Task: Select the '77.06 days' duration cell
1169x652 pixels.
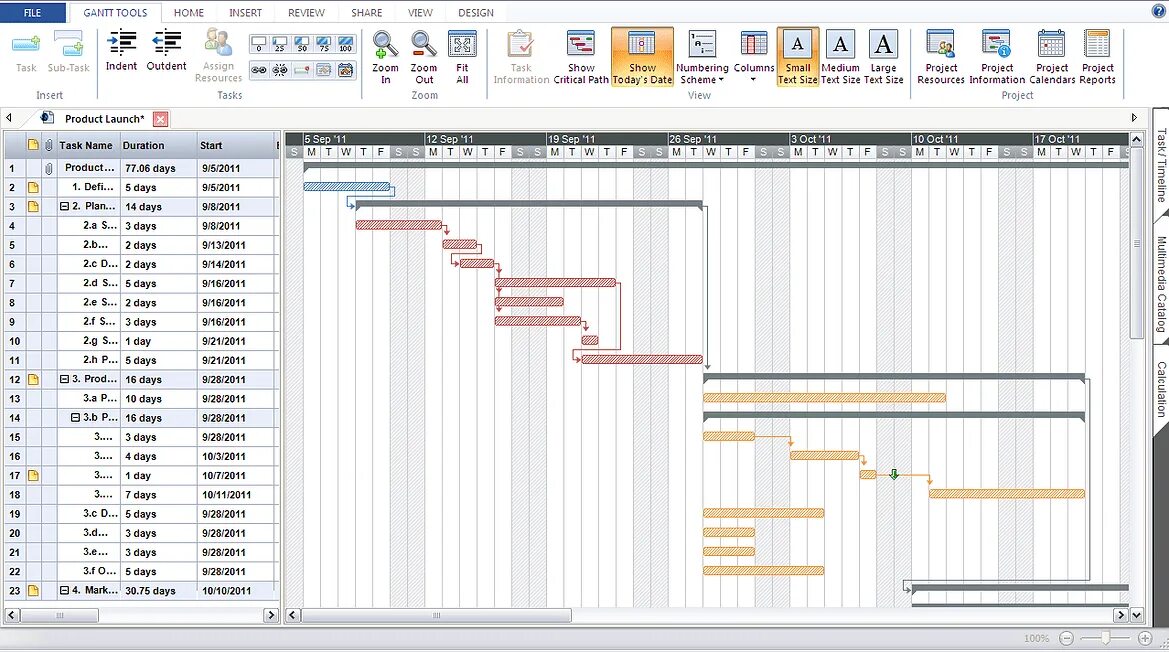Action: (x=158, y=168)
